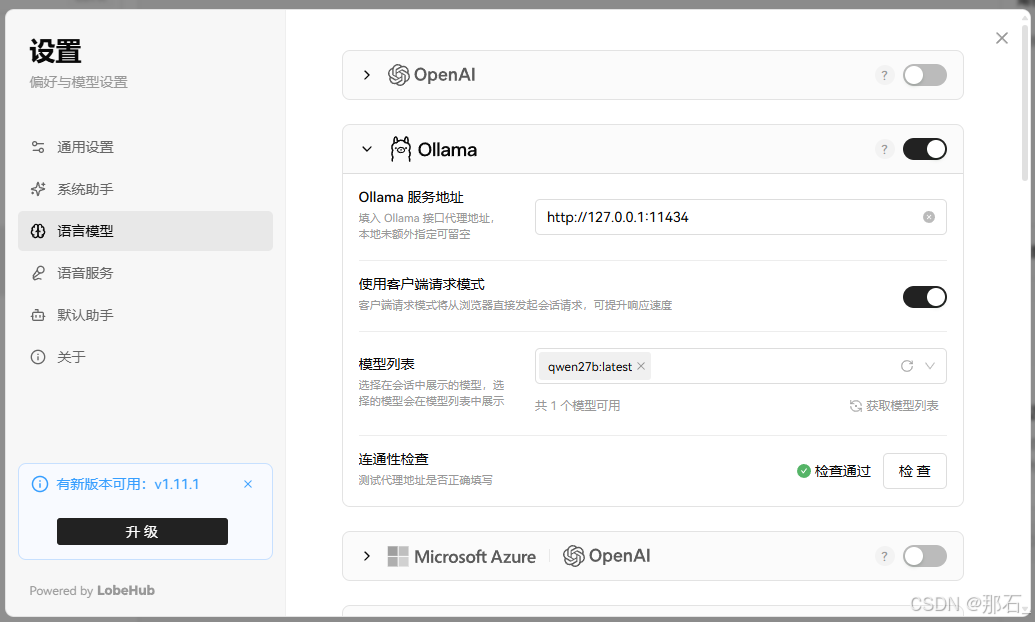Image resolution: width=1035 pixels, height=622 pixels.
Task: Click inside the model list selection box
Action: 741,366
